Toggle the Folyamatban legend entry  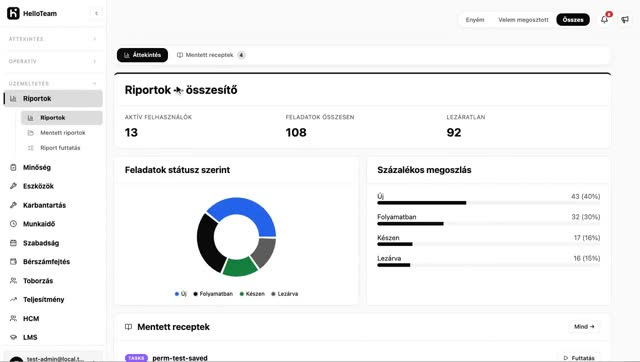click(213, 294)
